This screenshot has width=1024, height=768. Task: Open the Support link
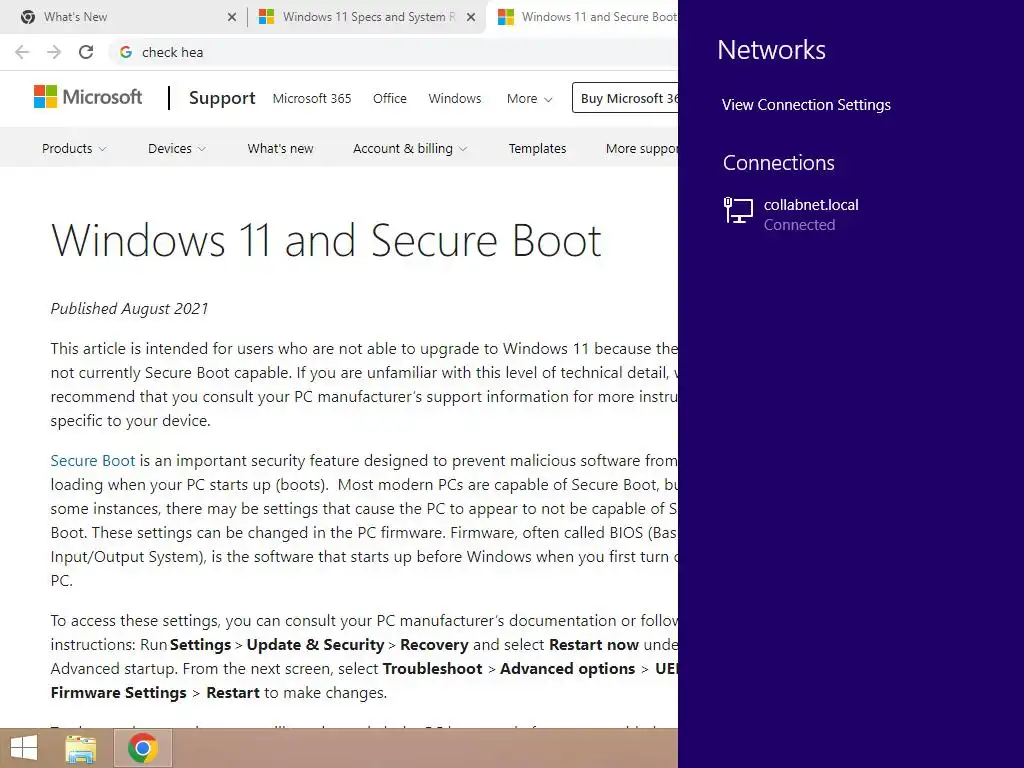point(222,98)
